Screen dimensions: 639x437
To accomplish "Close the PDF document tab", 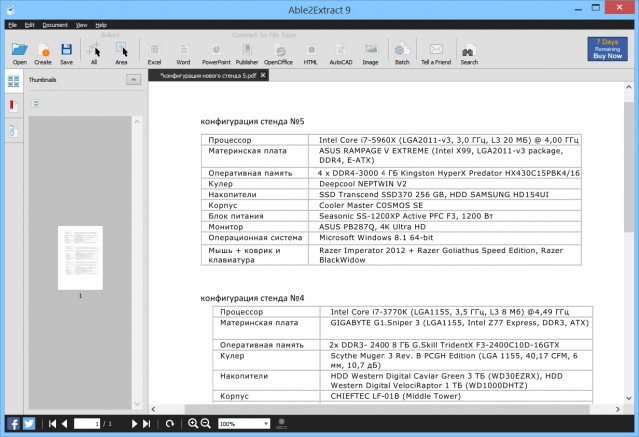I will pos(263,75).
